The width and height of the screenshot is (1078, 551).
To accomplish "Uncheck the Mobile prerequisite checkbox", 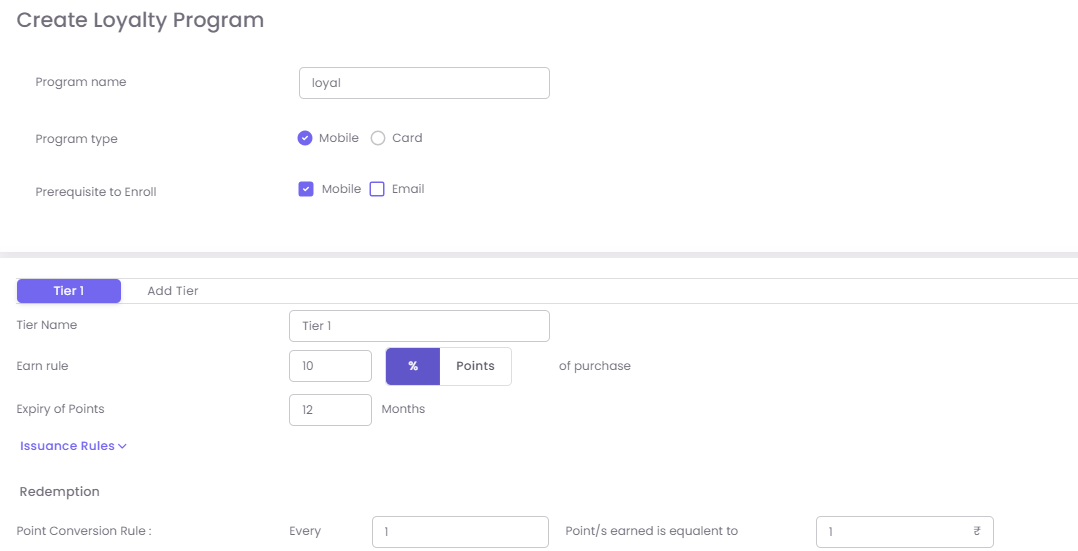I will tap(306, 189).
